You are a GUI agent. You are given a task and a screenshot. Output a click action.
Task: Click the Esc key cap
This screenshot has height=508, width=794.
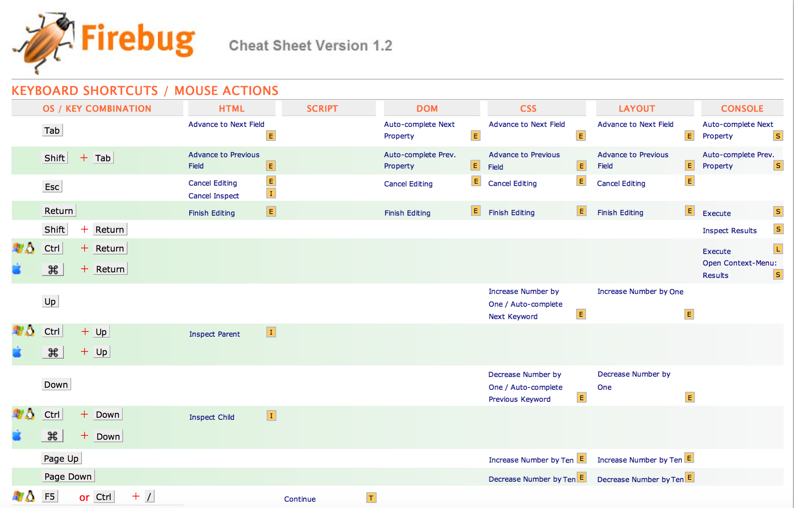click(52, 186)
